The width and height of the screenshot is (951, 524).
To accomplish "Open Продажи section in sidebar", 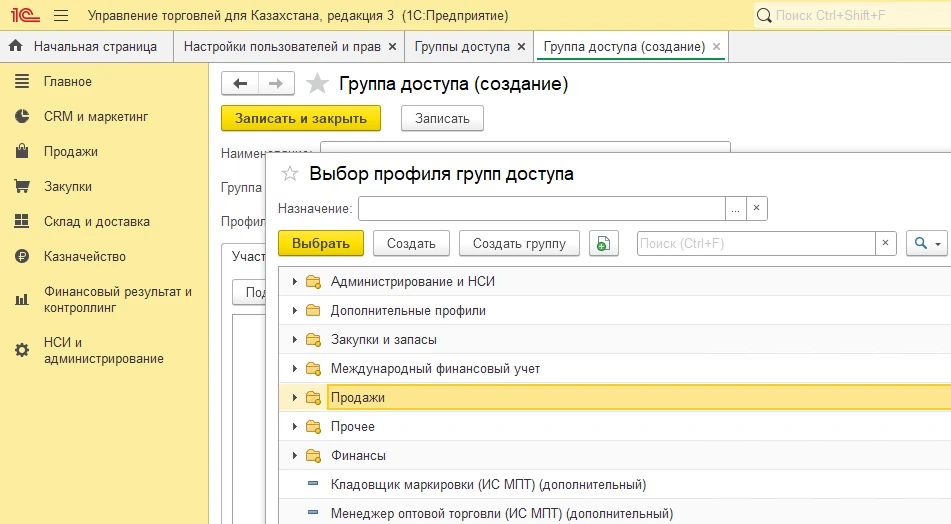I will 70,152.
